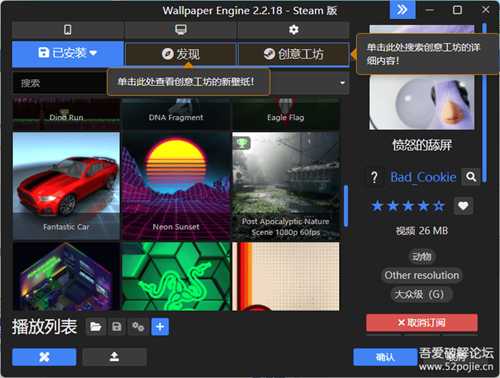Switch to the 发现 discover tab
The height and width of the screenshot is (378, 500).
(x=181, y=54)
